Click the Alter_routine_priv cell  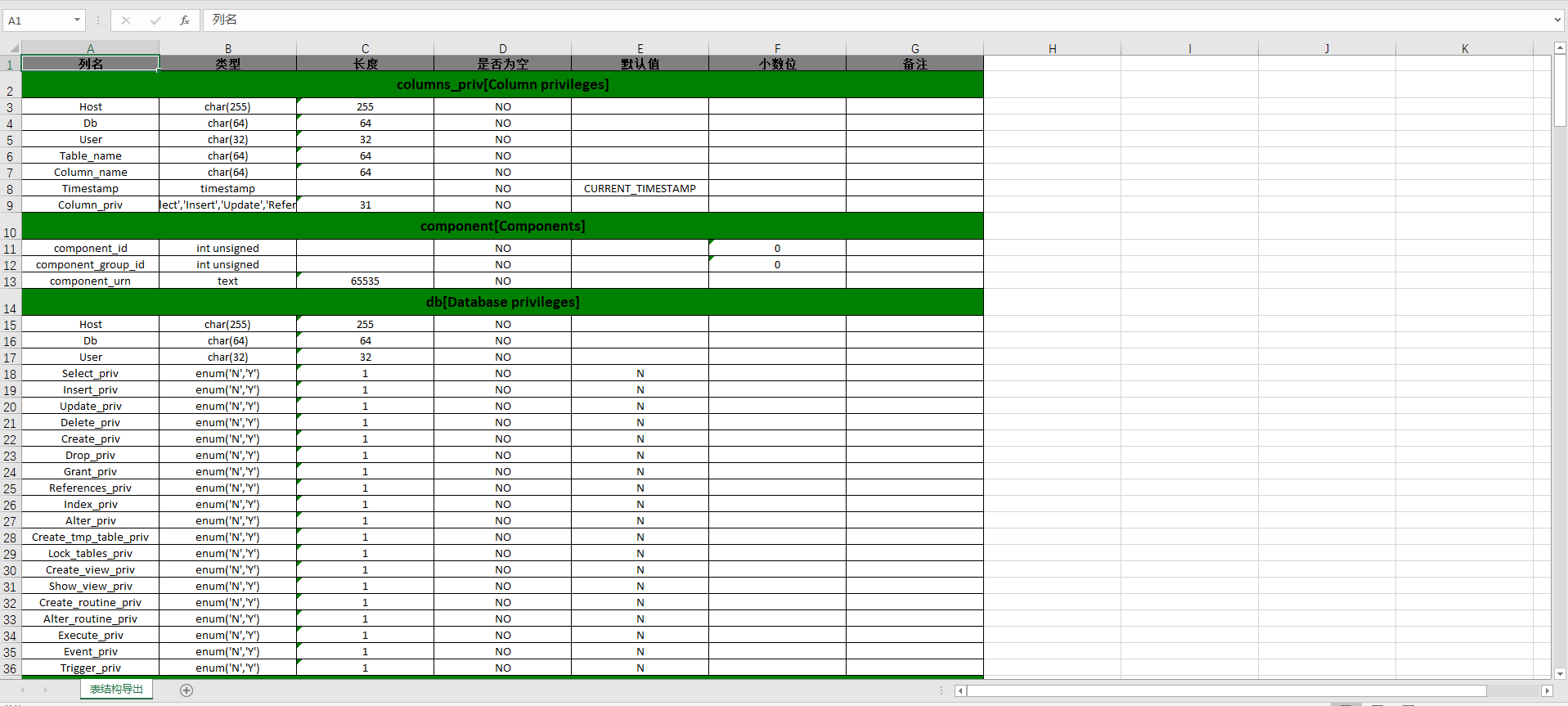91,619
